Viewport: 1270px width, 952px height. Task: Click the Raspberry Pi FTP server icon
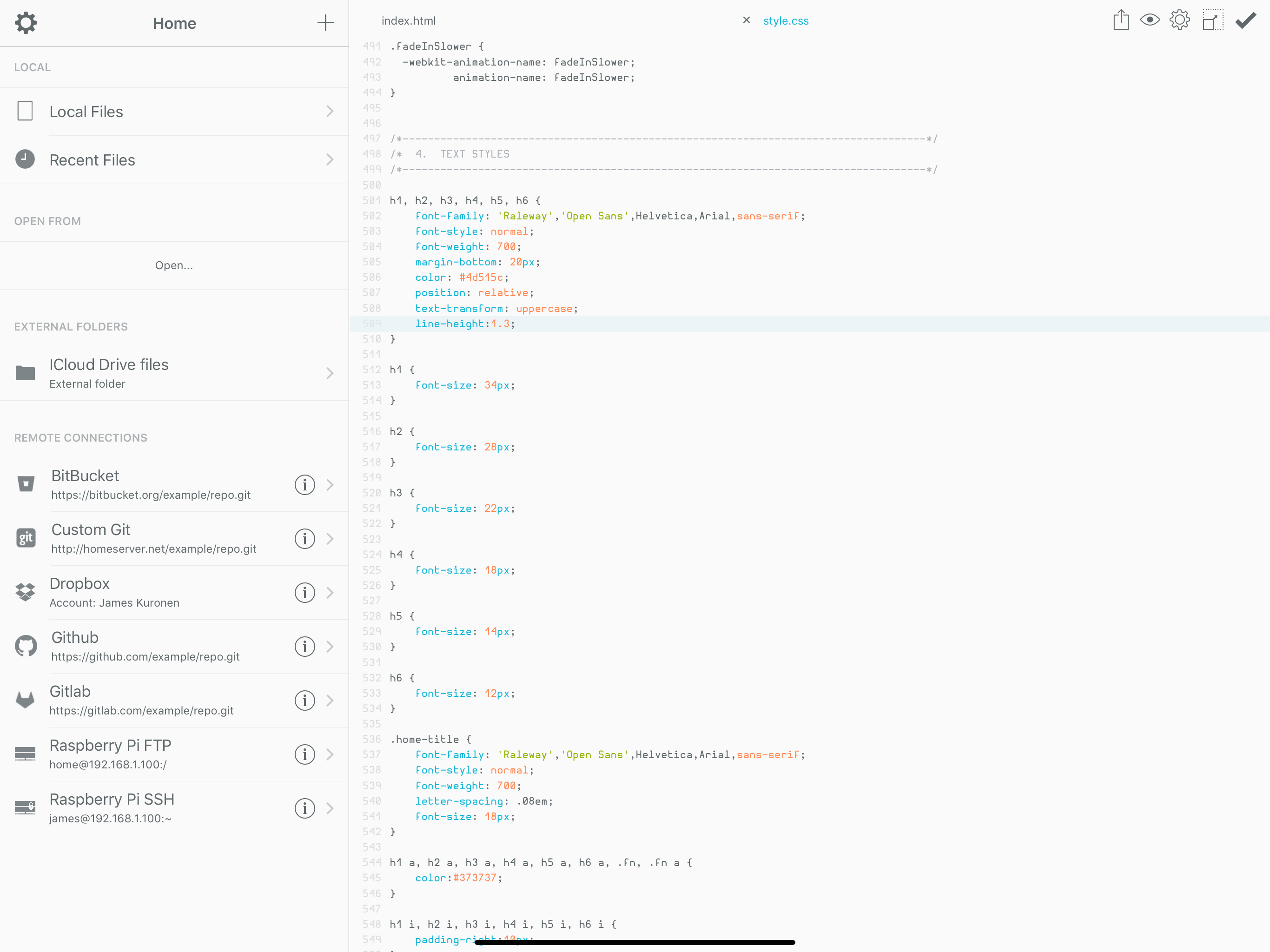click(25, 754)
